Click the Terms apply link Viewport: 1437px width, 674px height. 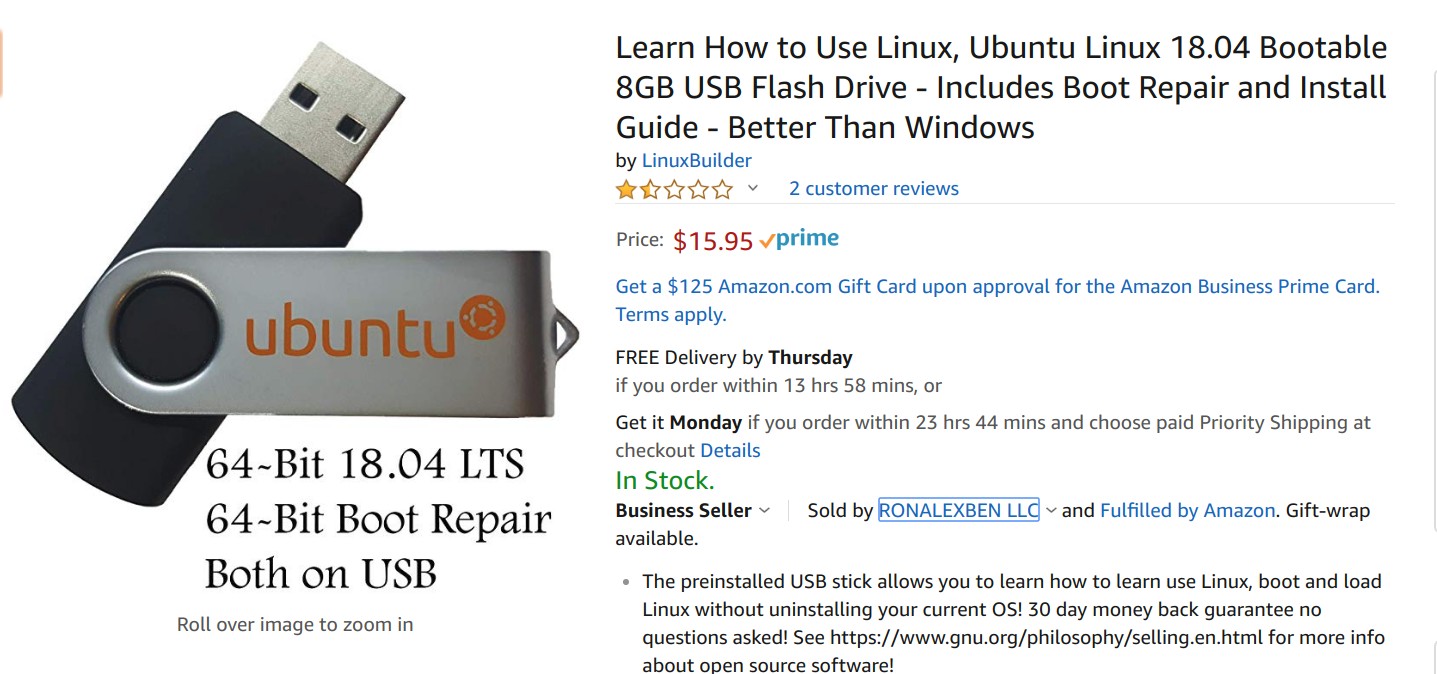[671, 314]
